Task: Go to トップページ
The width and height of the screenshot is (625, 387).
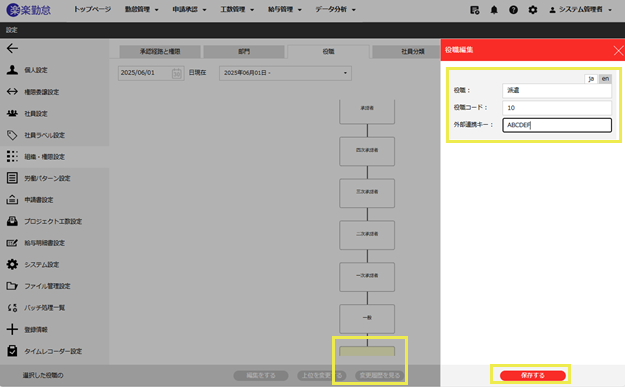Action: [x=92, y=9]
